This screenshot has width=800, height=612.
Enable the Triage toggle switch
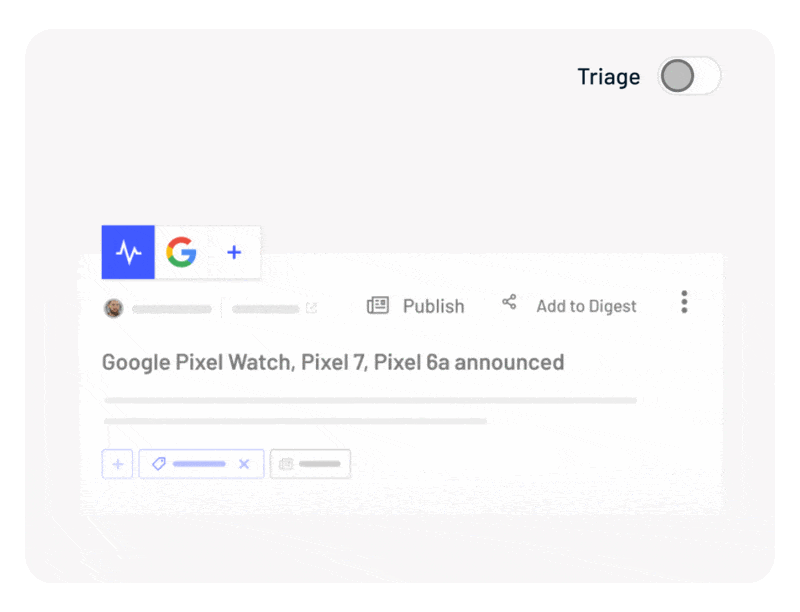click(689, 76)
